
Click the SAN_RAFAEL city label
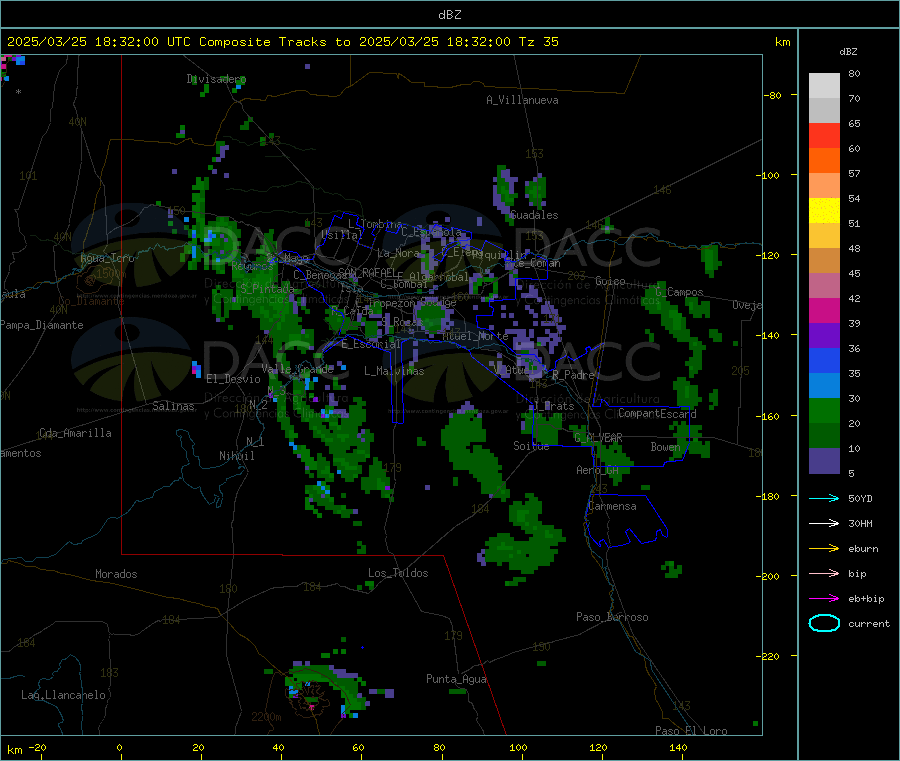[367, 272]
